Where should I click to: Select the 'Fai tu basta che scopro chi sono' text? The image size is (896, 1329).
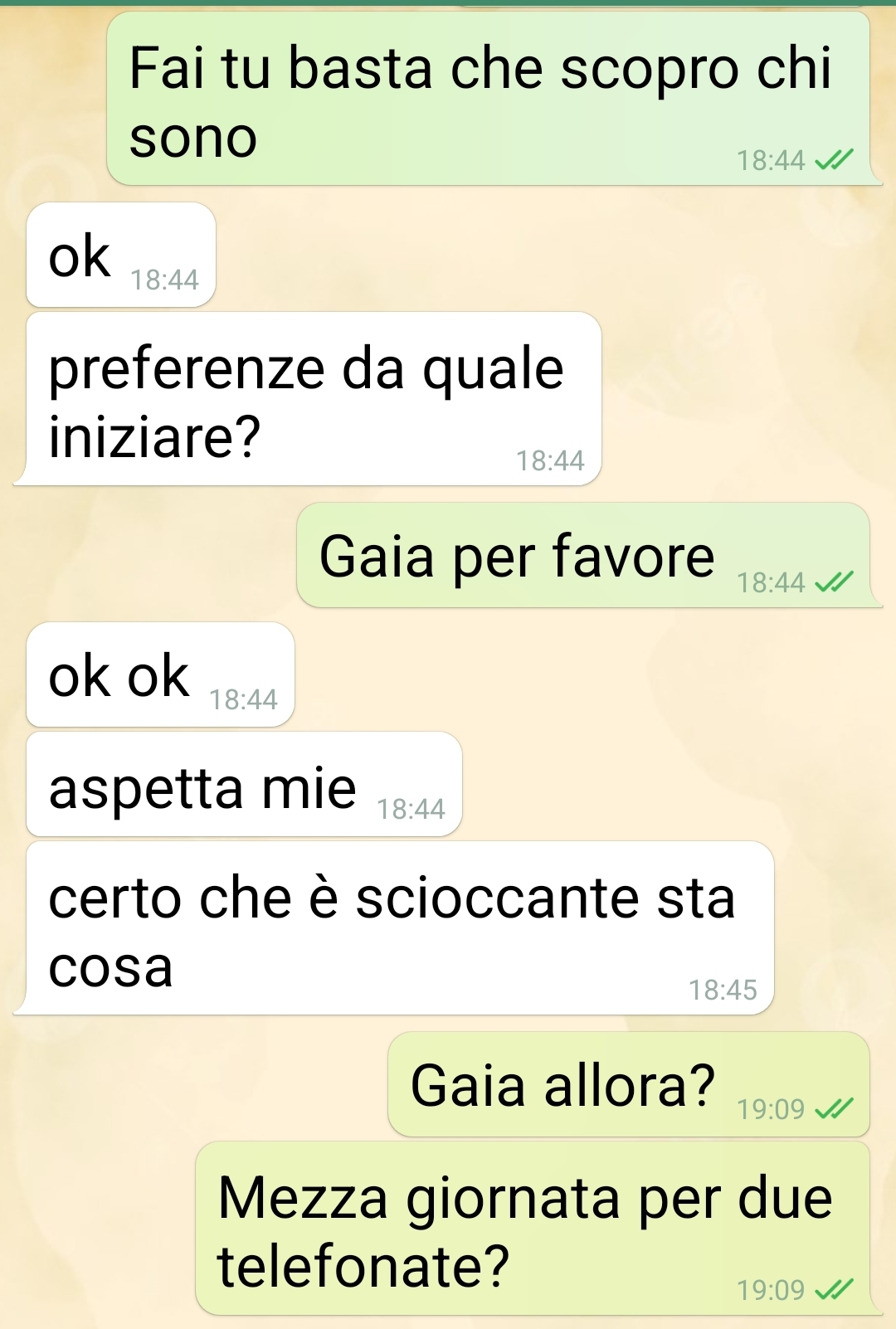pyautogui.click(x=480, y=101)
